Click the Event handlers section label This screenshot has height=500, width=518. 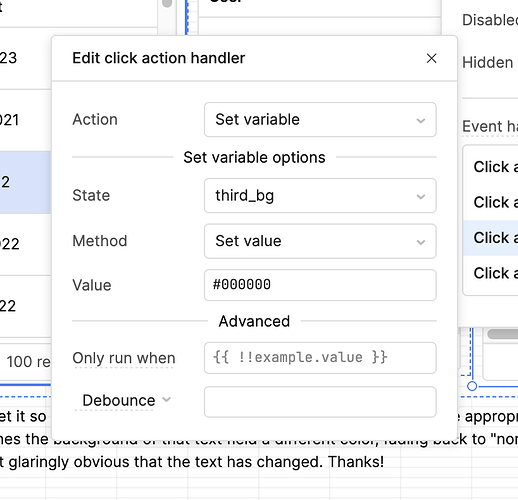coord(490,127)
